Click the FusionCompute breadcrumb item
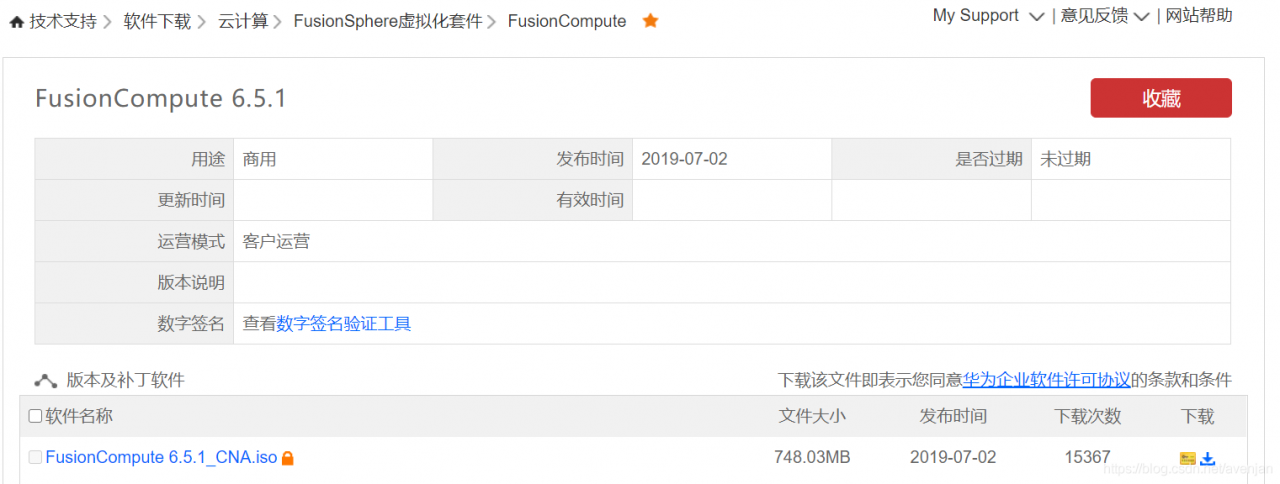This screenshot has width=1280, height=484. 567,21
